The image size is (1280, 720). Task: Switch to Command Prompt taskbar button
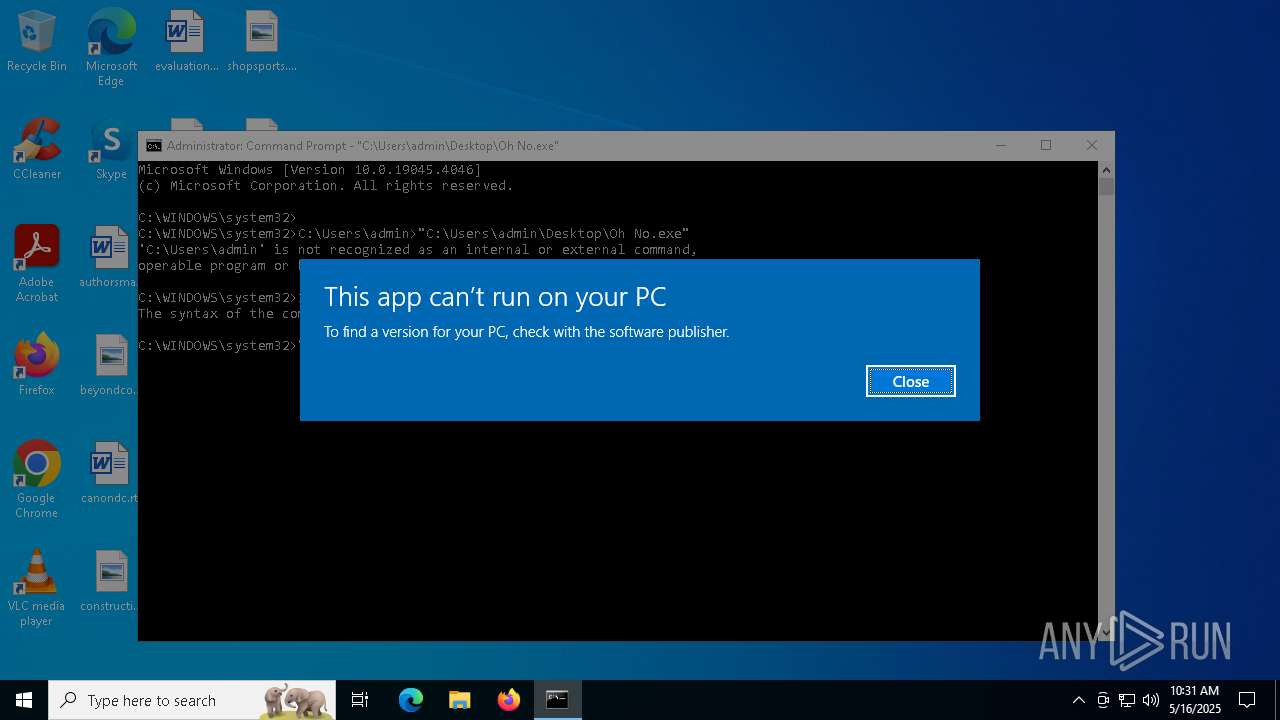557,700
